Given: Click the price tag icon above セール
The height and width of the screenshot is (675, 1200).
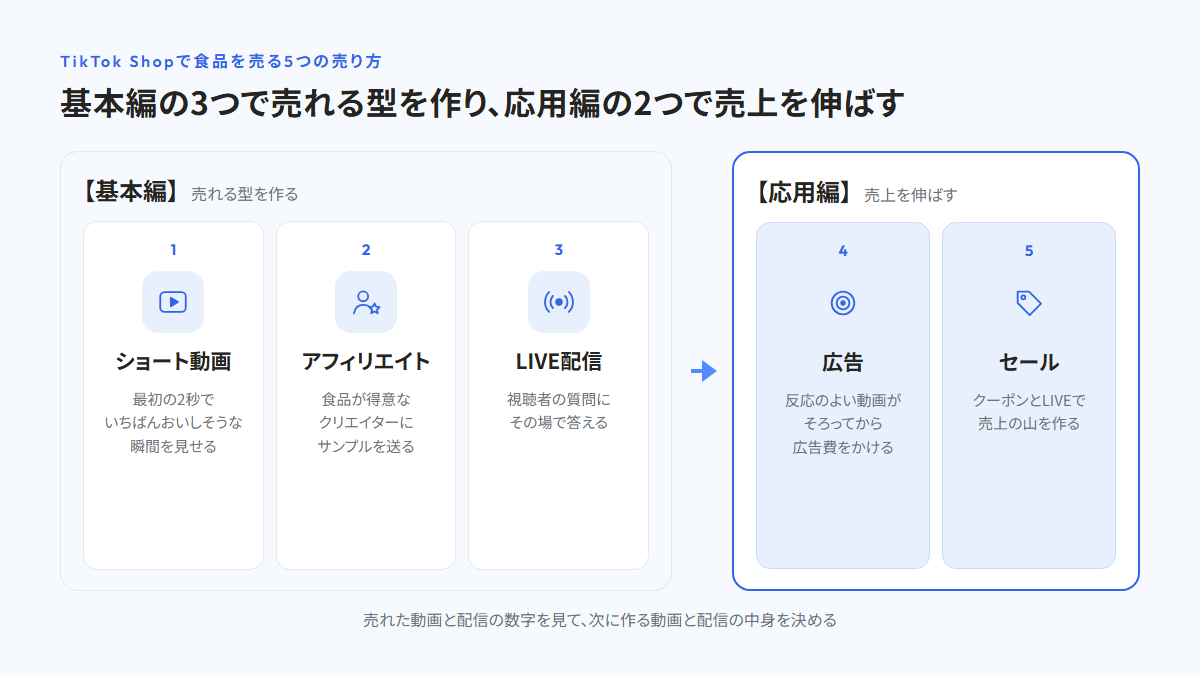Looking at the screenshot, I should point(1029,302).
